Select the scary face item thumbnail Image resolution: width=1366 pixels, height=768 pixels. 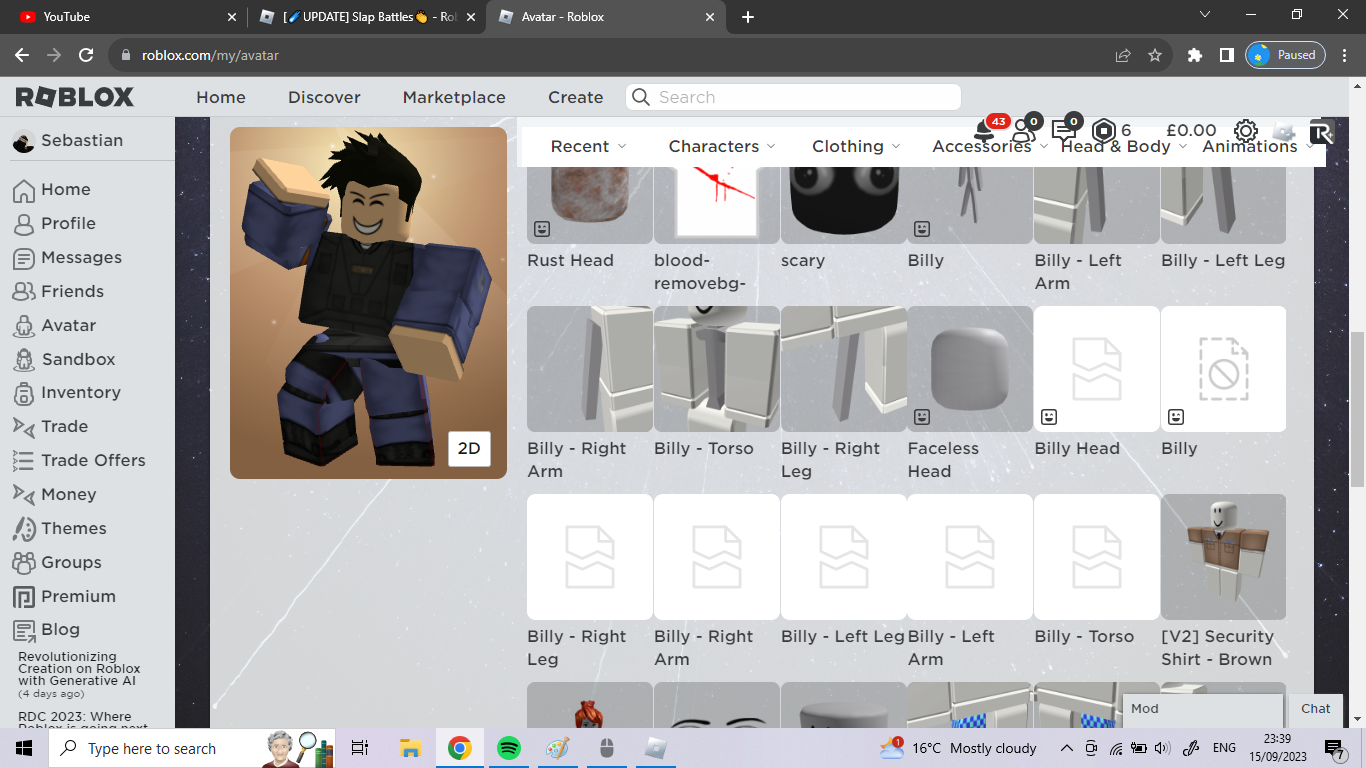coord(844,205)
